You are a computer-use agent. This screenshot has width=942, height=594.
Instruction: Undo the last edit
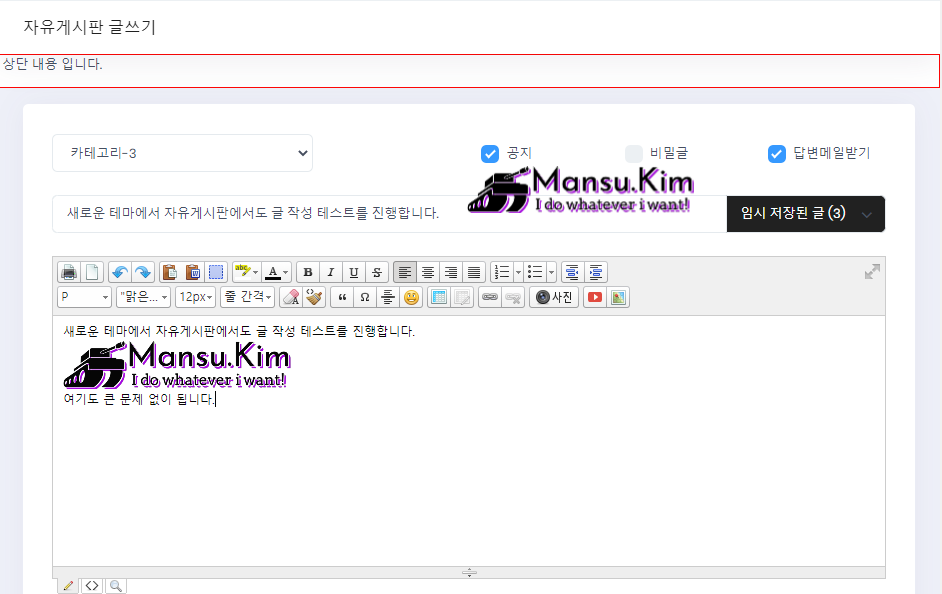(x=119, y=272)
